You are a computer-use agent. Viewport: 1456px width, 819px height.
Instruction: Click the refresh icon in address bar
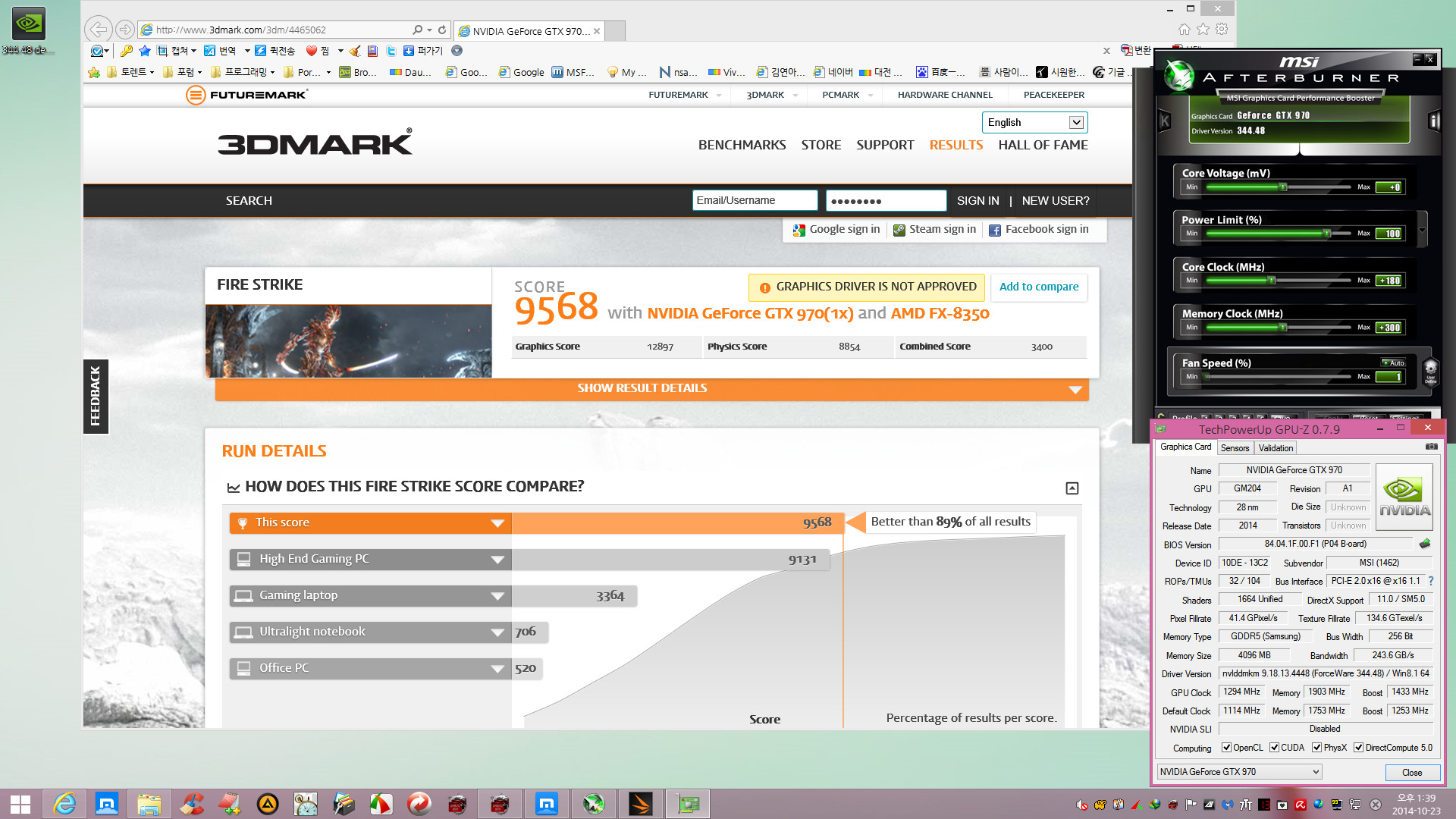coord(442,30)
